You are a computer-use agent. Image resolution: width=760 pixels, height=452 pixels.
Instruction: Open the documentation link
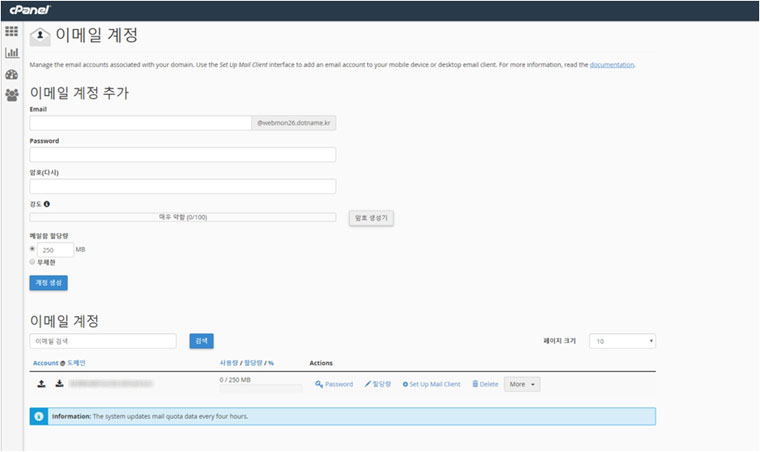point(612,64)
